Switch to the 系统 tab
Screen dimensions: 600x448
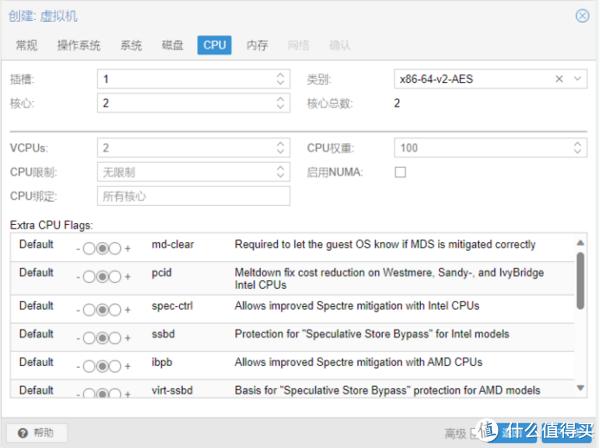tap(131, 45)
